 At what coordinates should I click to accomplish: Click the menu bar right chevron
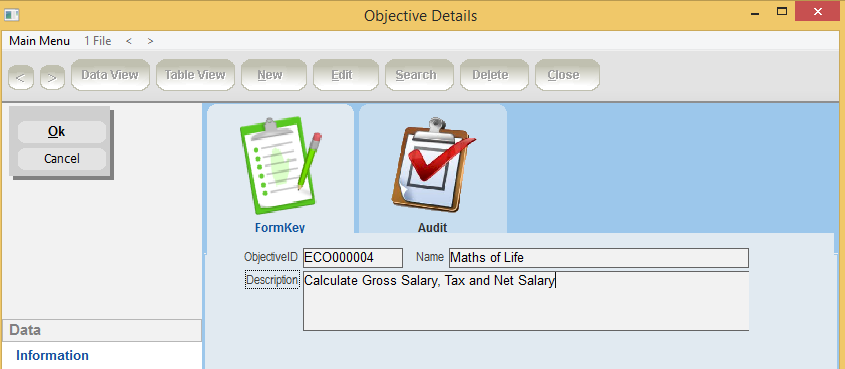coord(150,41)
